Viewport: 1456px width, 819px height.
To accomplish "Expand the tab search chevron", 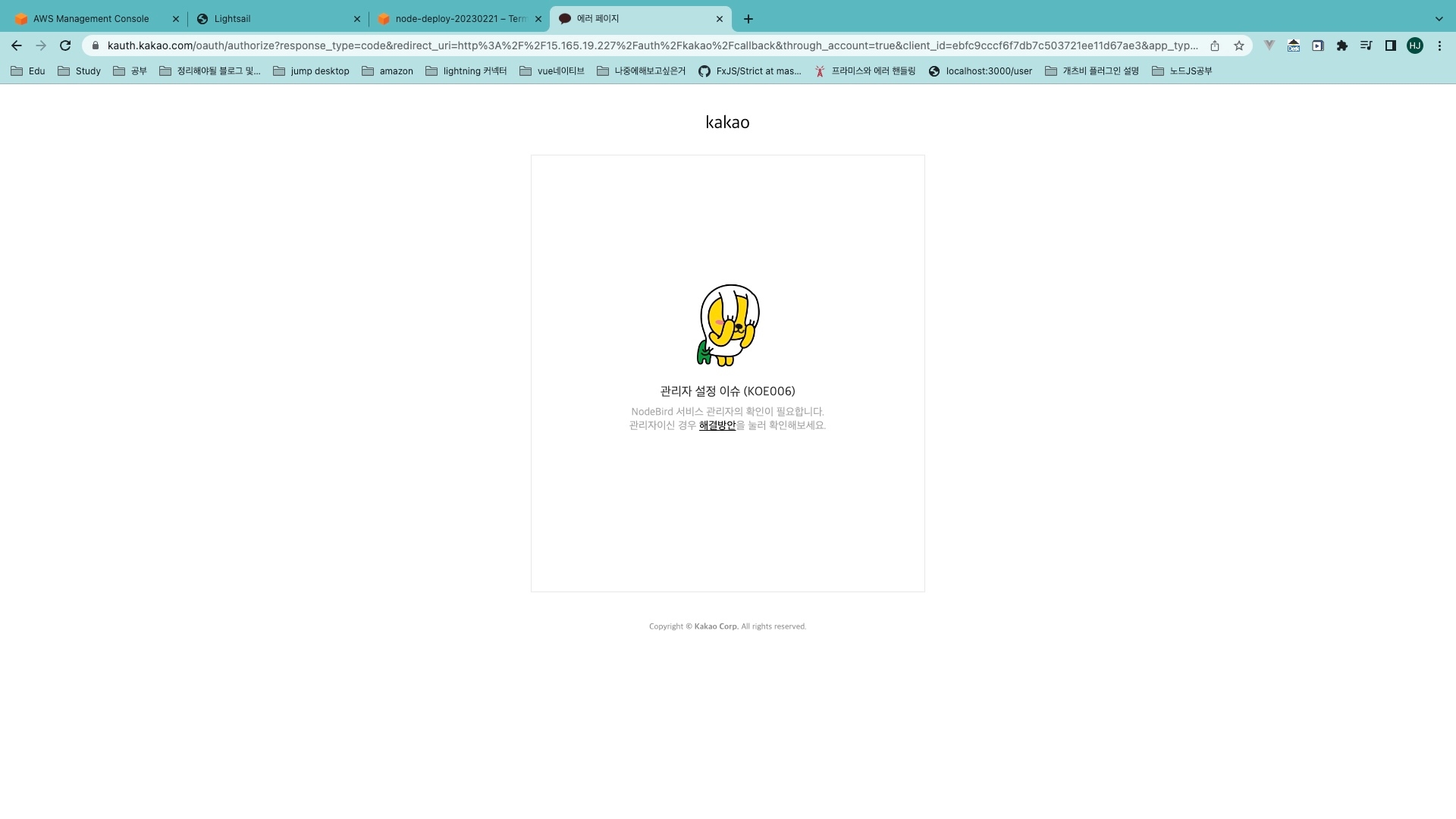I will pos(1439,19).
